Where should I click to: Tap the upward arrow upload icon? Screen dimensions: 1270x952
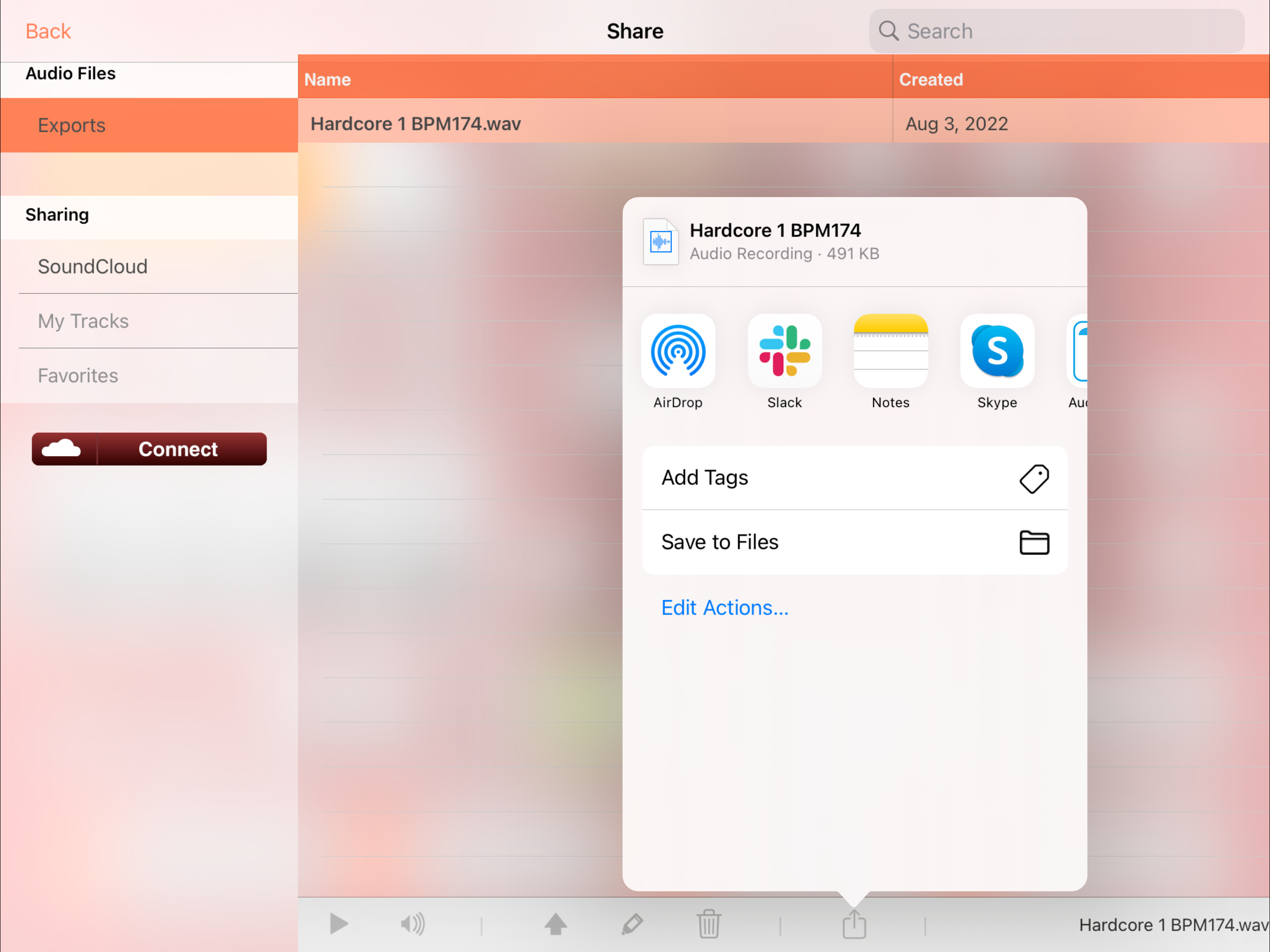click(x=556, y=924)
